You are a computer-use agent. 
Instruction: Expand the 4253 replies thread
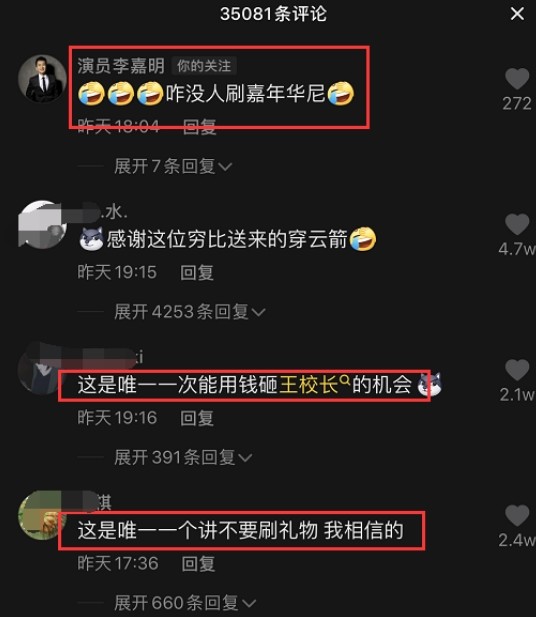tap(190, 312)
